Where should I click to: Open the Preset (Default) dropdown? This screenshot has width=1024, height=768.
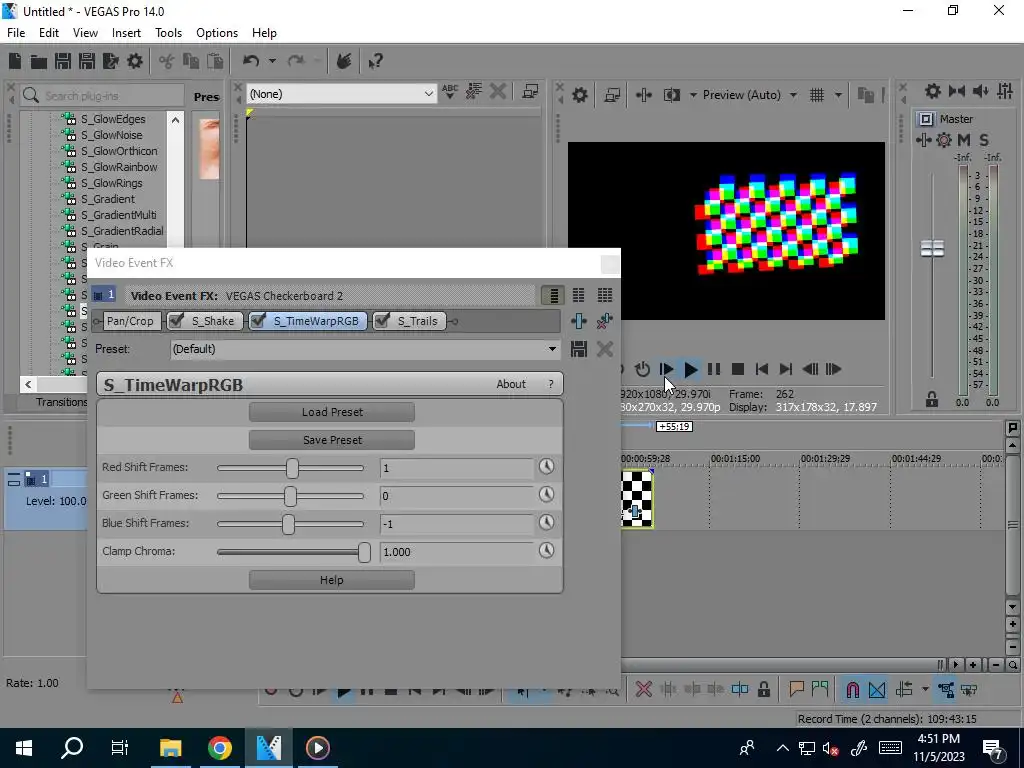(x=364, y=349)
